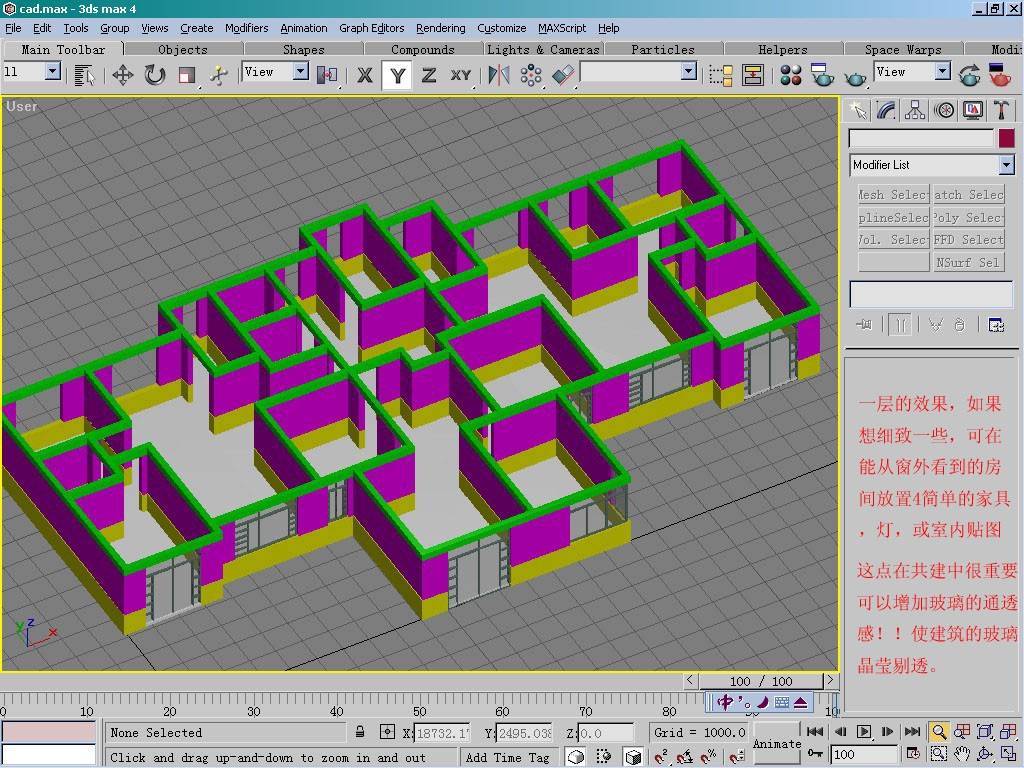Open the Graph Editors menu

372,28
